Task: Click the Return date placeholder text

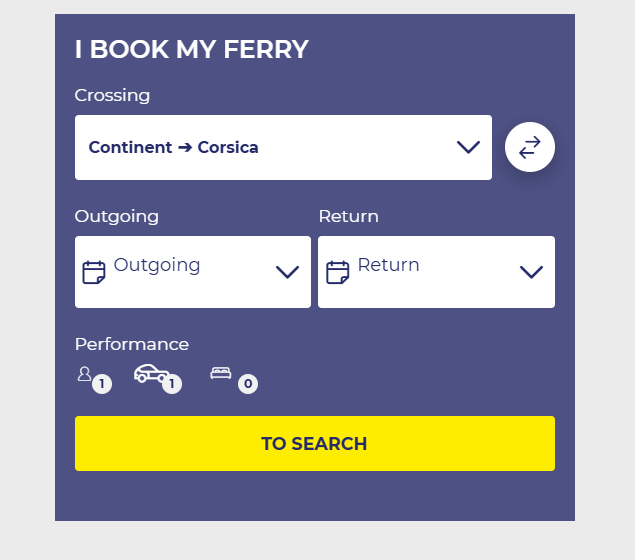Action: click(x=388, y=265)
